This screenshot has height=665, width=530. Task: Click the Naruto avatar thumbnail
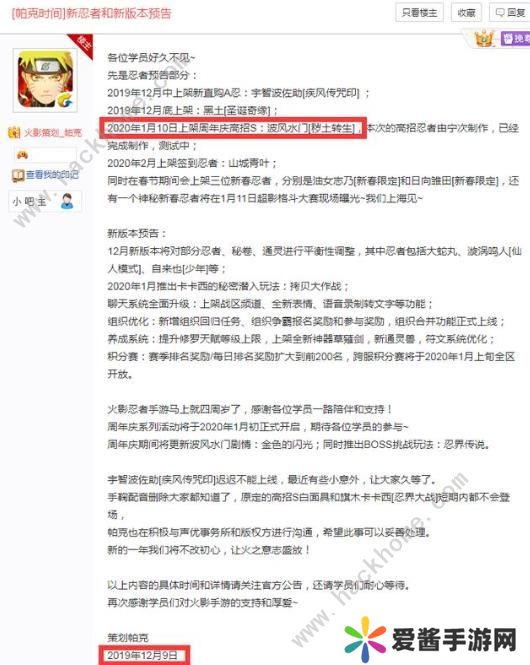pyautogui.click(x=45, y=80)
